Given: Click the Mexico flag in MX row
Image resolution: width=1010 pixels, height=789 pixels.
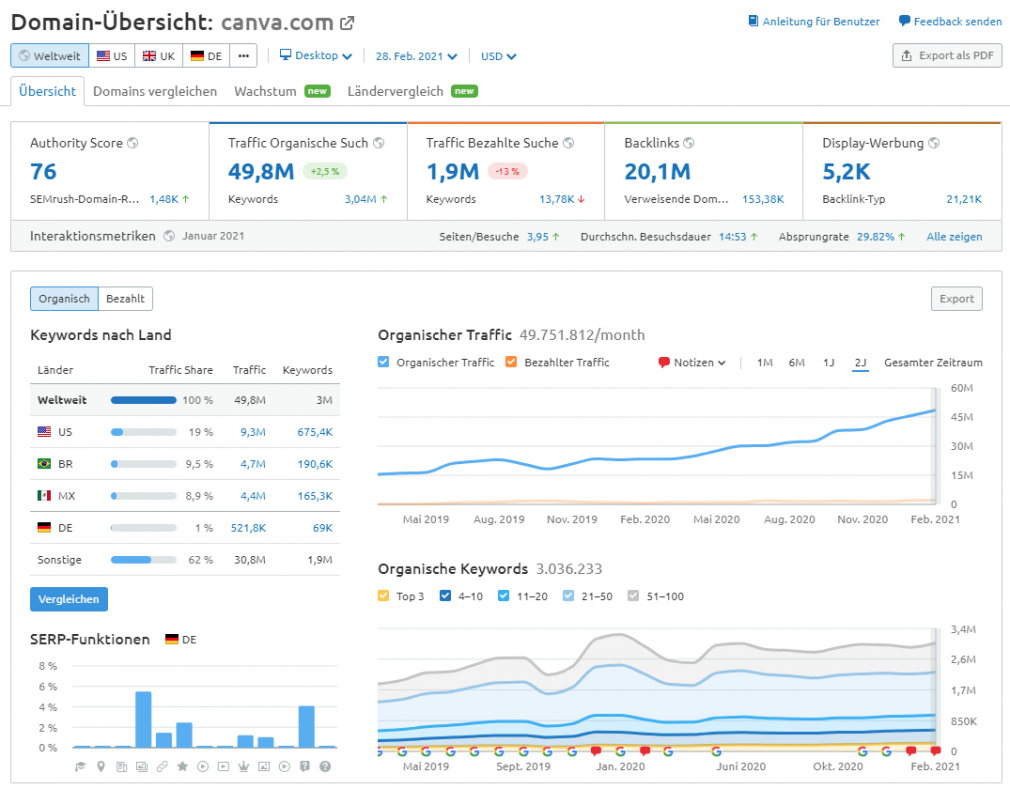Looking at the screenshot, I should tap(44, 496).
